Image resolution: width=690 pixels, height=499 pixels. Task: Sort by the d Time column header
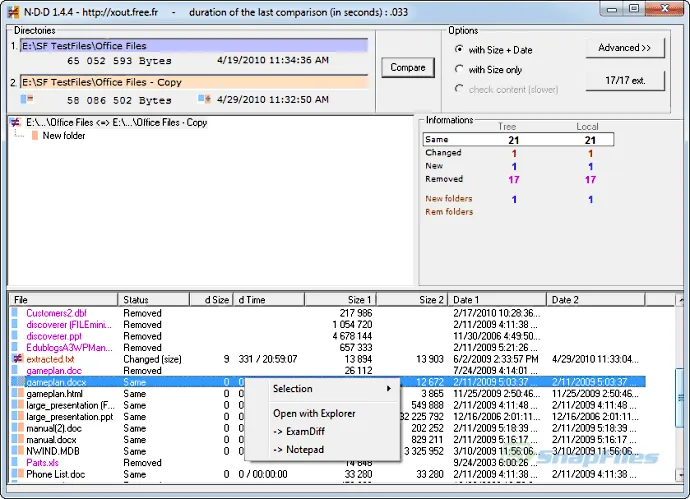point(268,300)
